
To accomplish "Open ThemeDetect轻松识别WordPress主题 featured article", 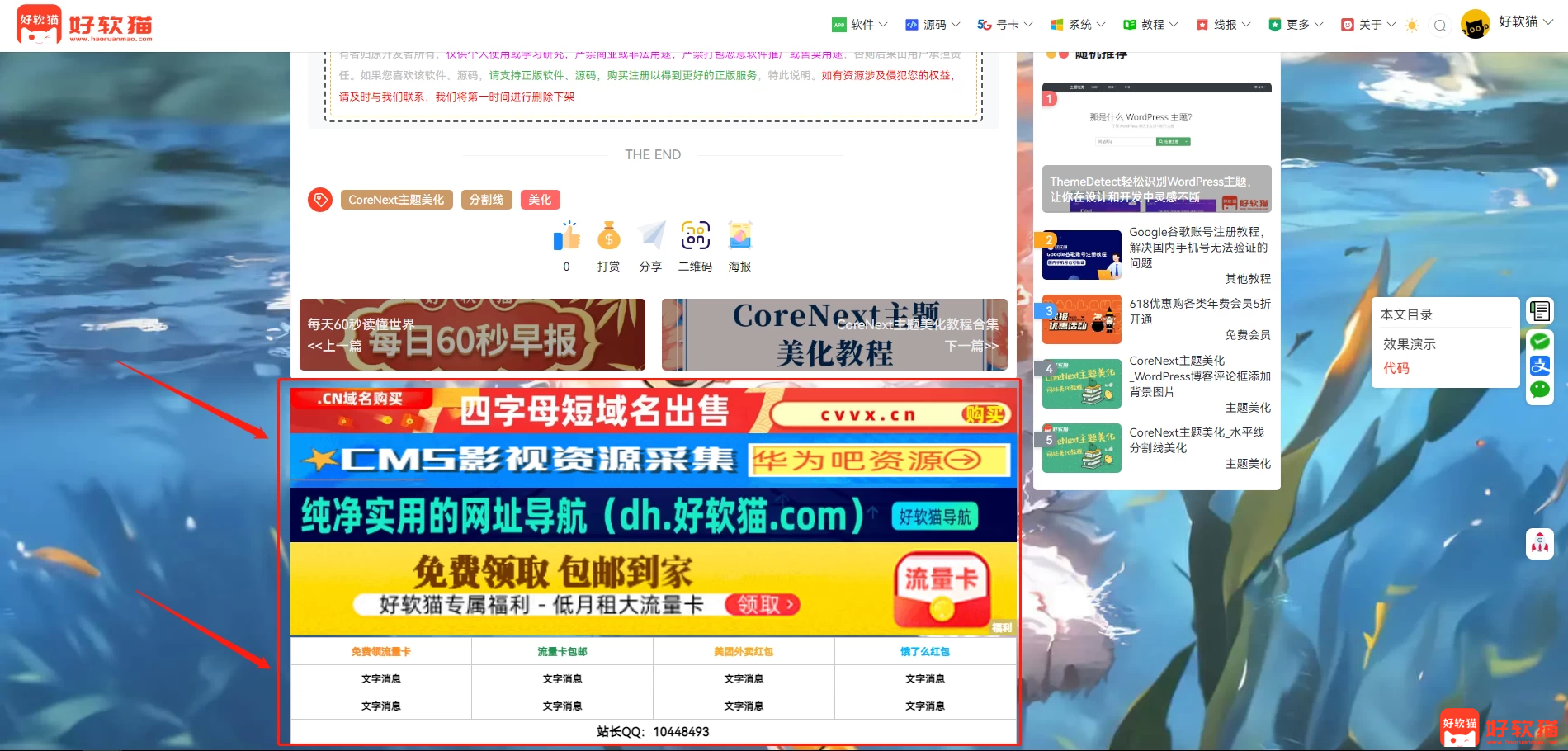I will (x=1156, y=148).
